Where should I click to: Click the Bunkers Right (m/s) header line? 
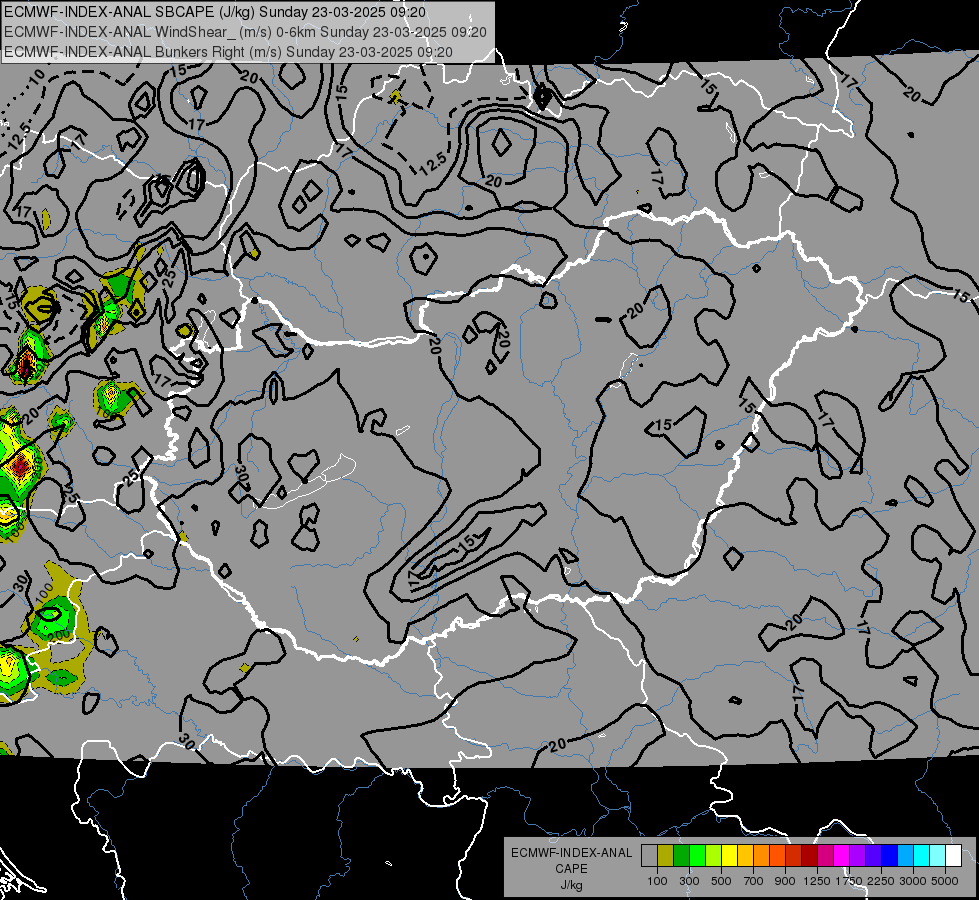229,52
